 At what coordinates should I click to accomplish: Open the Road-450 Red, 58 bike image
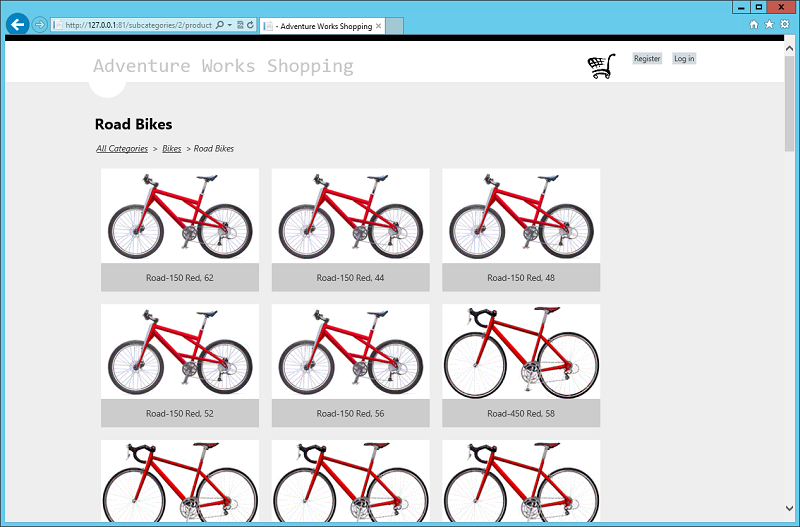[x=521, y=352]
